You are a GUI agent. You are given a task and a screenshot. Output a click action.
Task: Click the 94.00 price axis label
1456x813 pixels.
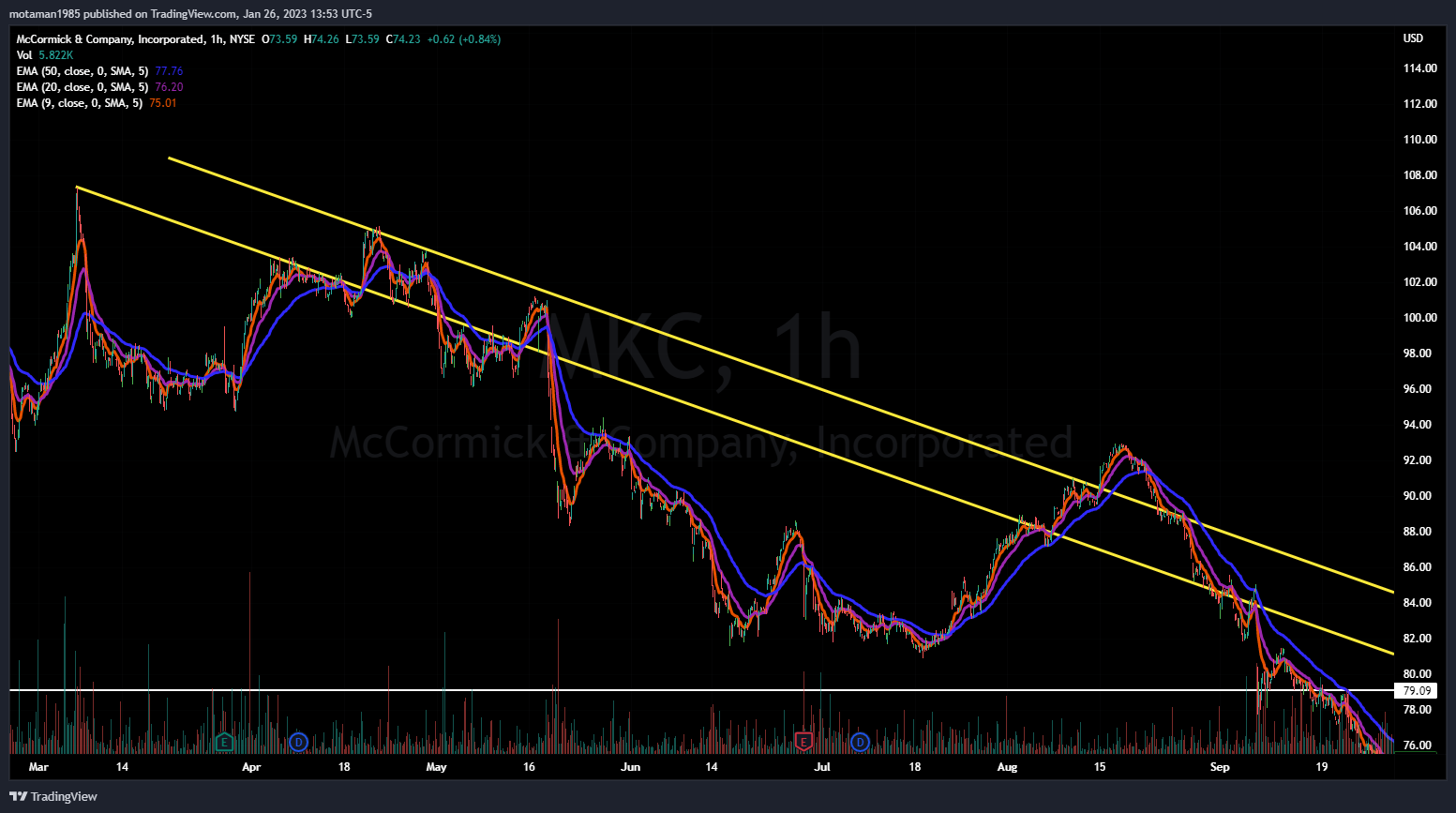point(1417,425)
